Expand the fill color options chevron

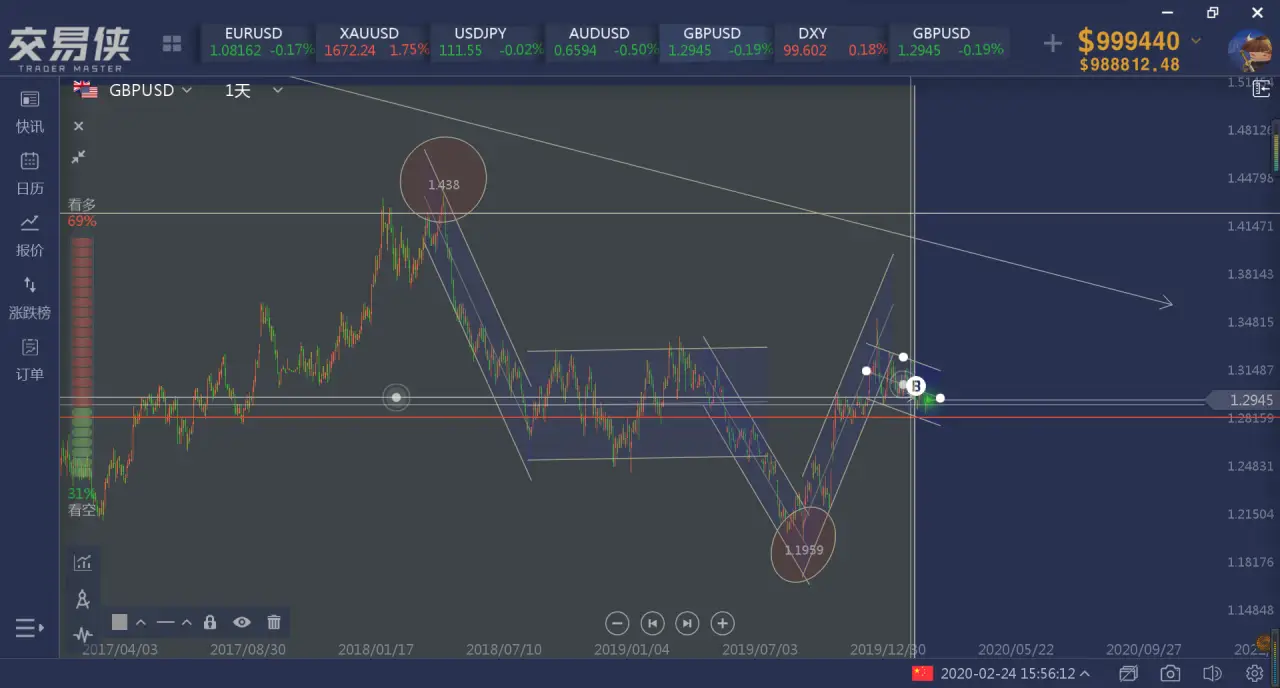[141, 622]
